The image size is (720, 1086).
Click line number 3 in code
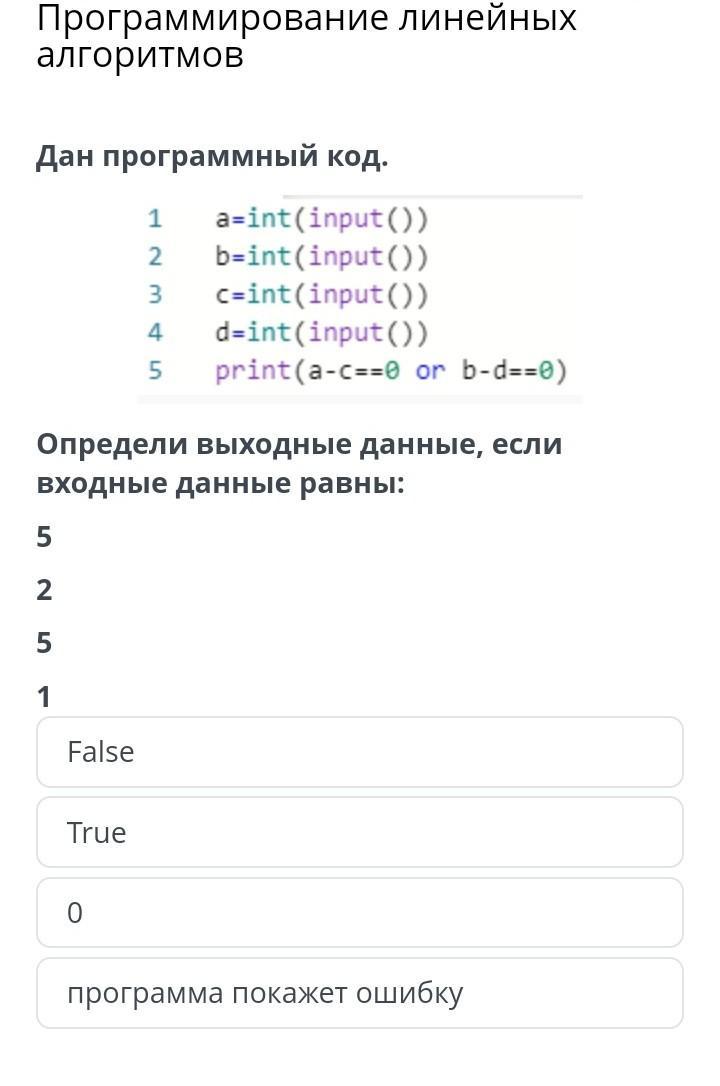point(155,294)
